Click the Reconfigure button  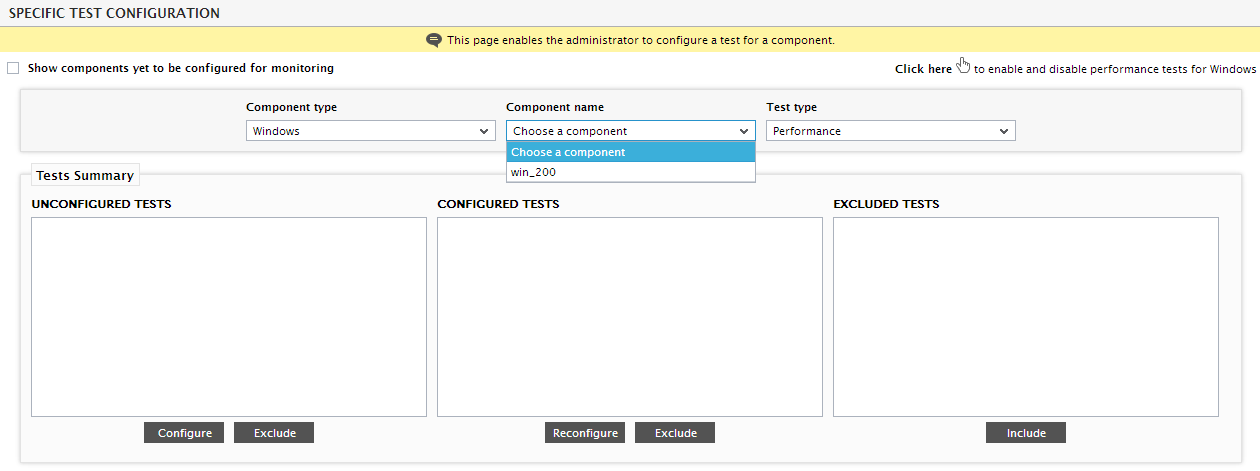[x=585, y=433]
